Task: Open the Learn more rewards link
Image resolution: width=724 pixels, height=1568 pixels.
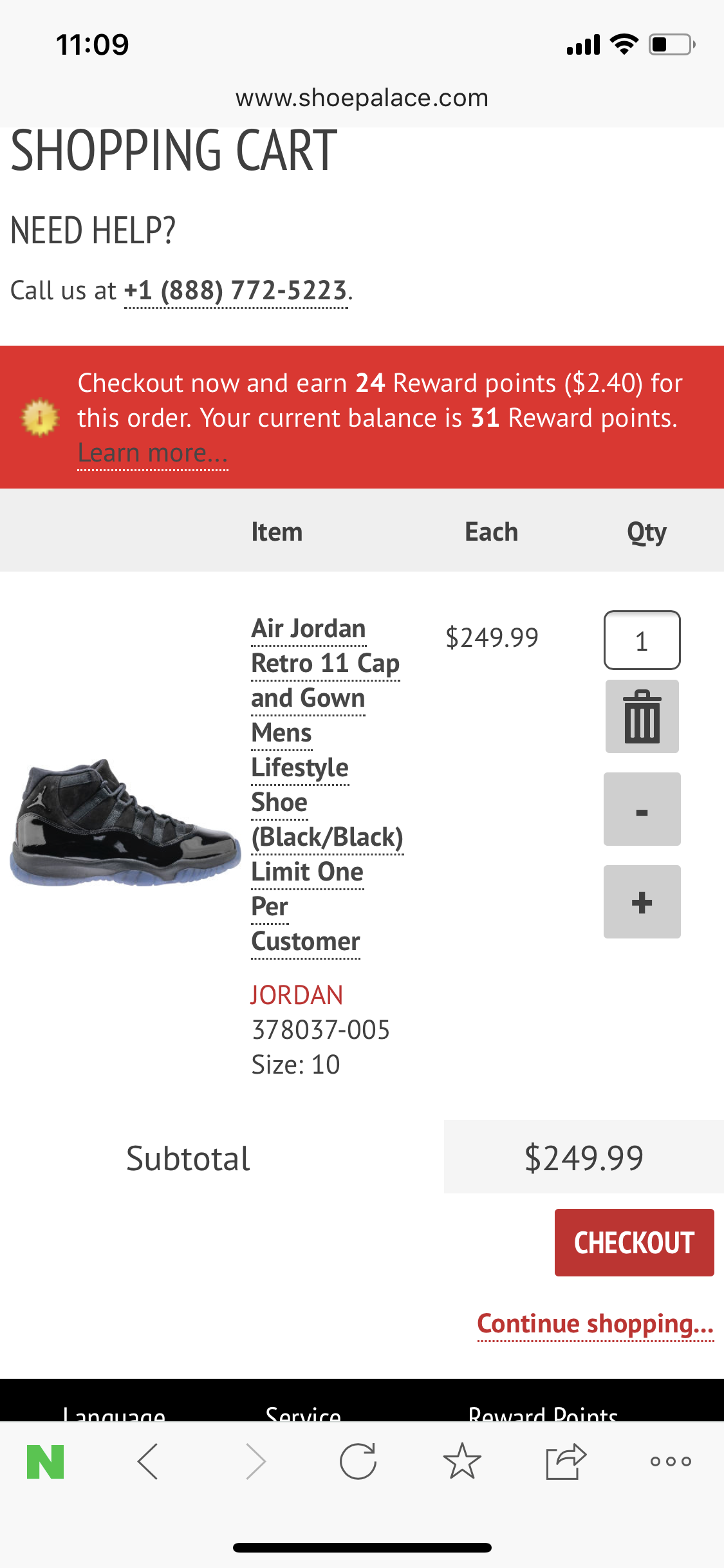Action: 153,453
